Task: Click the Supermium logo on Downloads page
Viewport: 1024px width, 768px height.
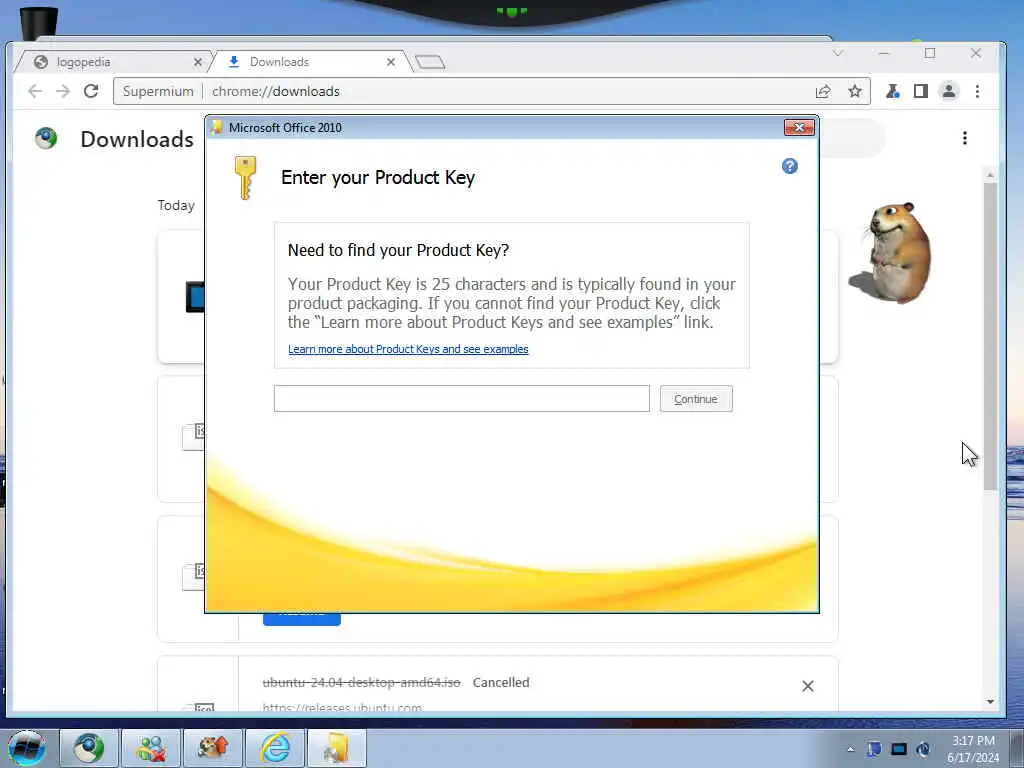Action: (46, 138)
